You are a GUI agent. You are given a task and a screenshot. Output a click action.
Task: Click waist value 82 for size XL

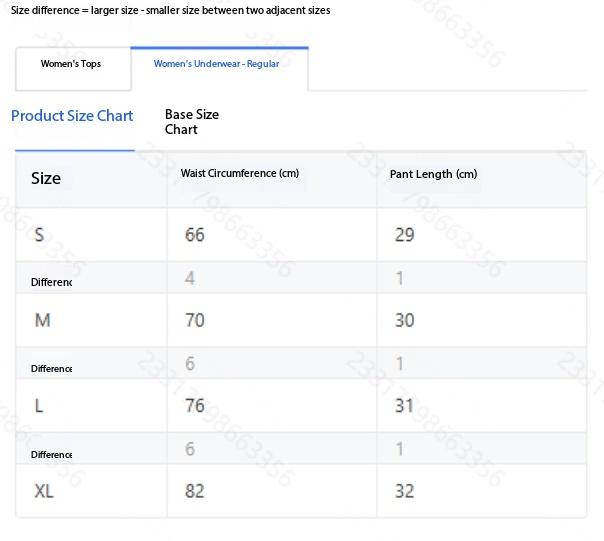195,491
